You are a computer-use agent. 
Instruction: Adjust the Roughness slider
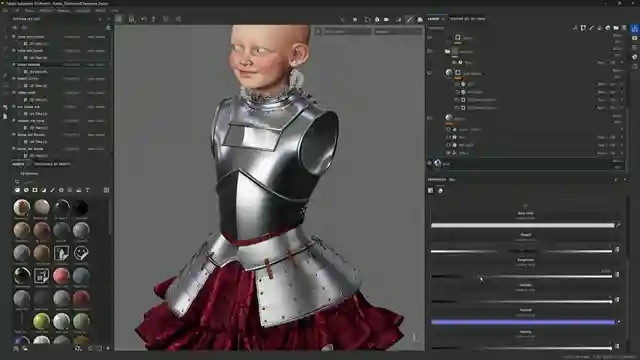tap(522, 276)
